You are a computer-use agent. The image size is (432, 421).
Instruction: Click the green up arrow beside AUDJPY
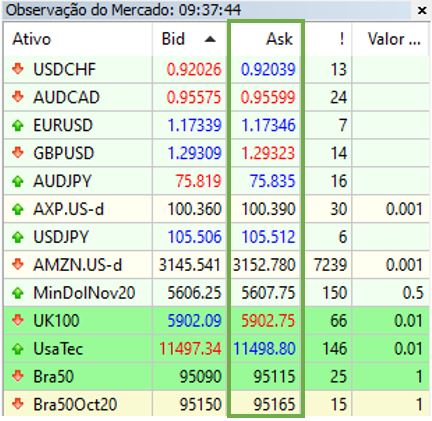[x=18, y=181]
